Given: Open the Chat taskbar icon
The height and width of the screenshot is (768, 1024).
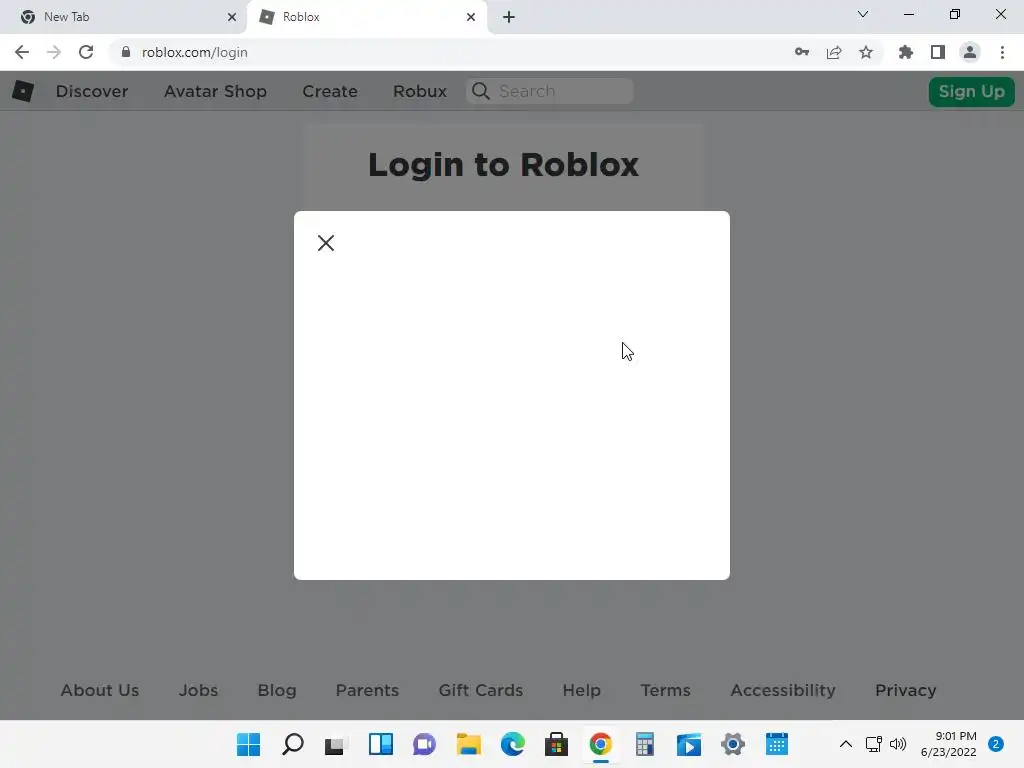Looking at the screenshot, I should (x=424, y=744).
